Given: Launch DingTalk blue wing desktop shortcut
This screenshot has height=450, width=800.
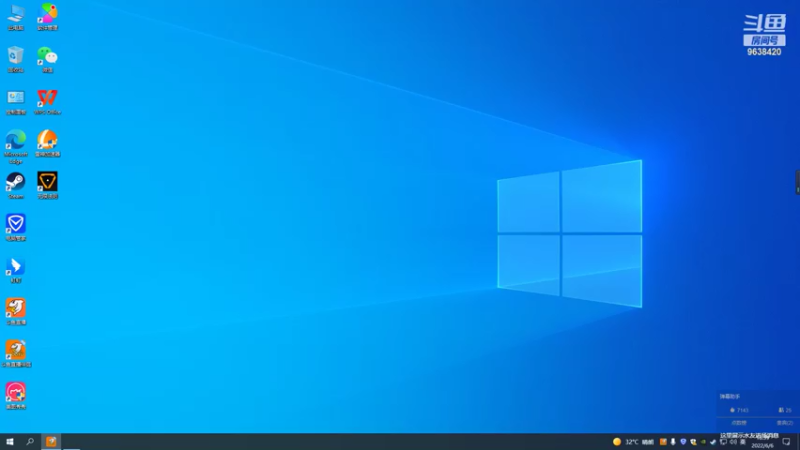Looking at the screenshot, I should tap(16, 269).
